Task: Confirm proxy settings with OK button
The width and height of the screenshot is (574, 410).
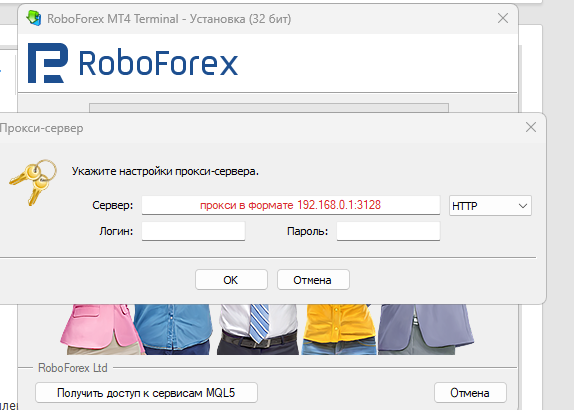Action: tap(231, 280)
